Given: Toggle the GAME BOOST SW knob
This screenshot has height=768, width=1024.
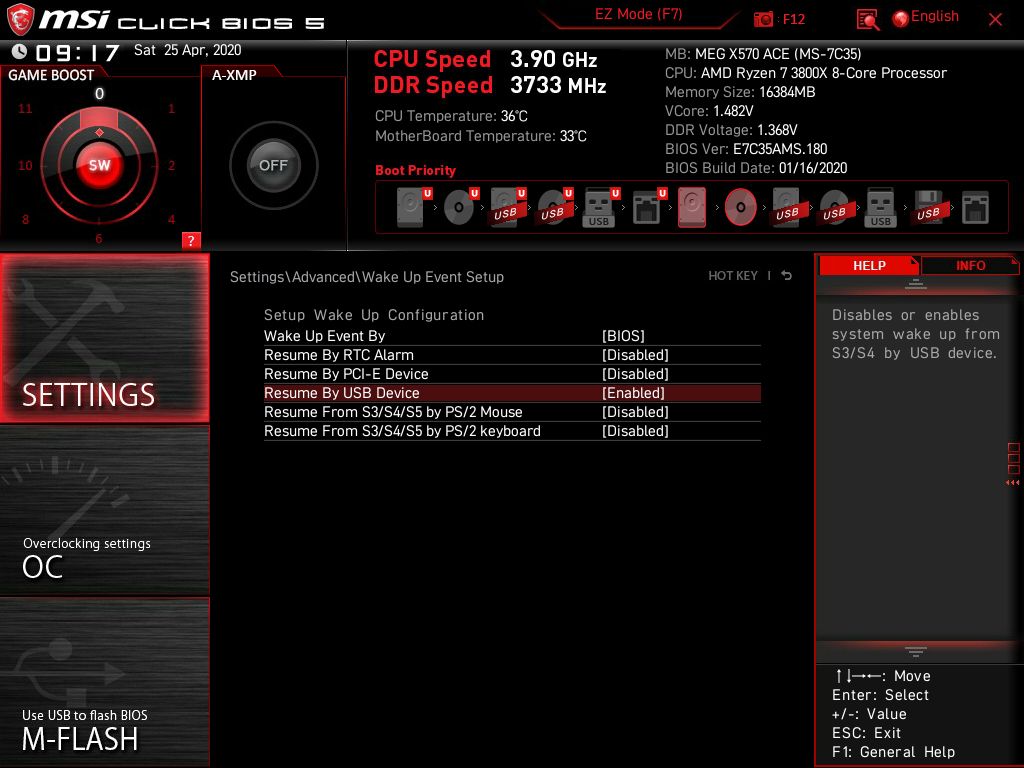Looking at the screenshot, I should (x=99, y=165).
